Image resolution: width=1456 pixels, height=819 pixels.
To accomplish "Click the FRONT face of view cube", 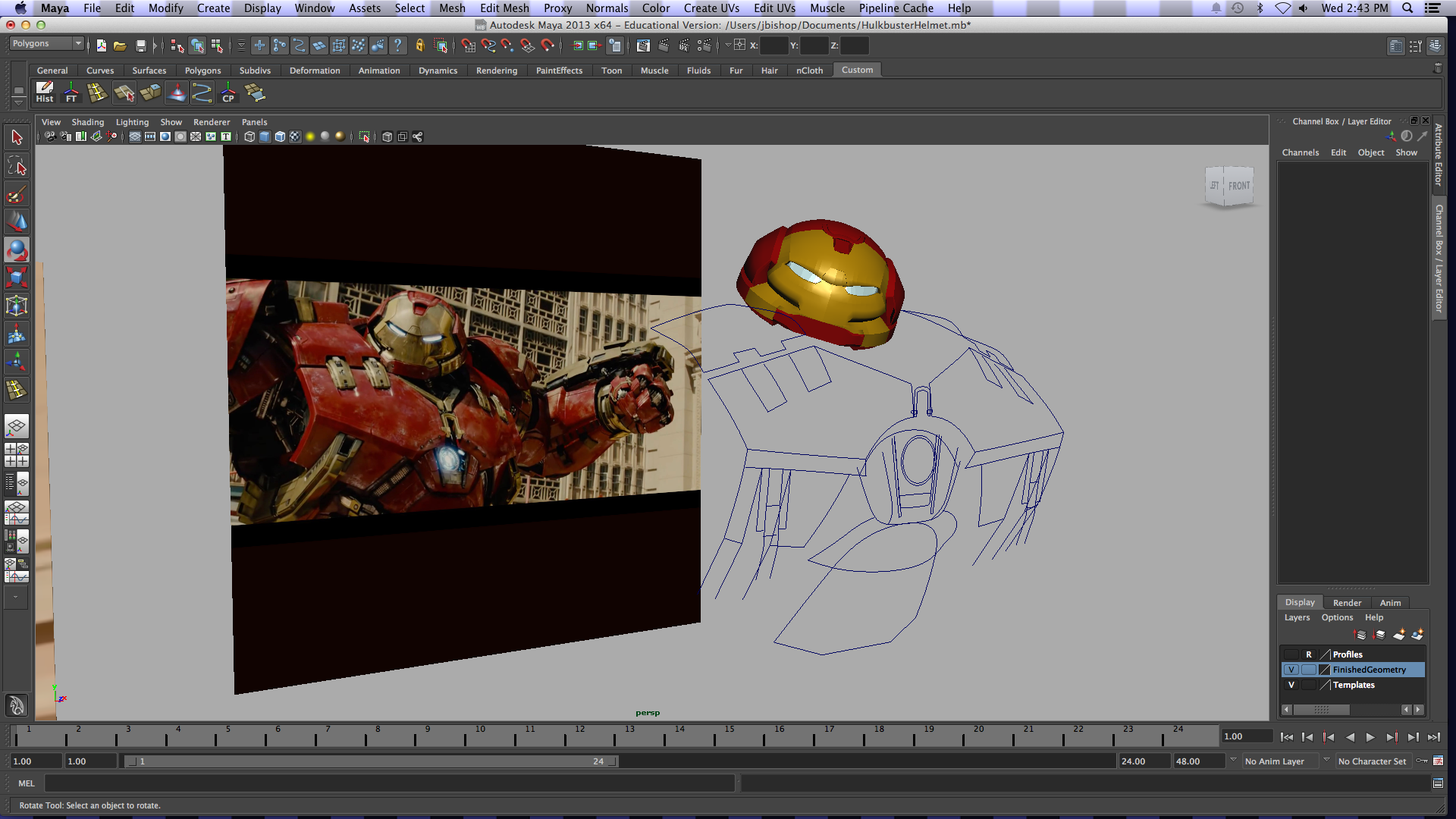I will 1239,186.
